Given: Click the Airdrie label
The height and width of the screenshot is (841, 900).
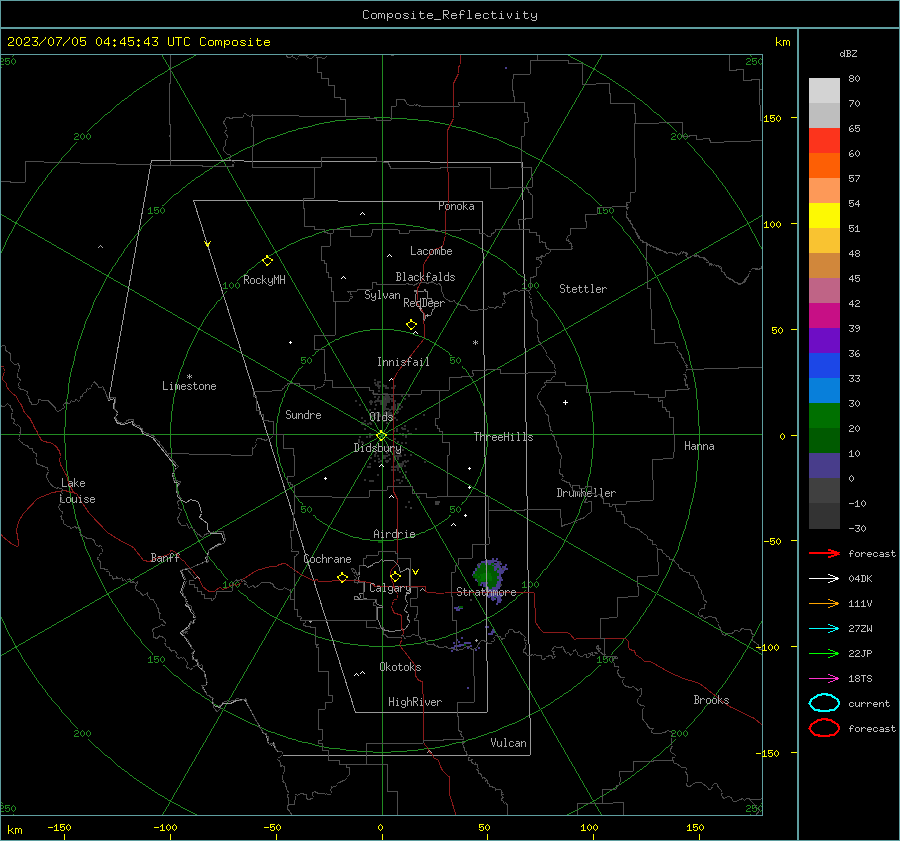Looking at the screenshot, I should (x=394, y=534).
